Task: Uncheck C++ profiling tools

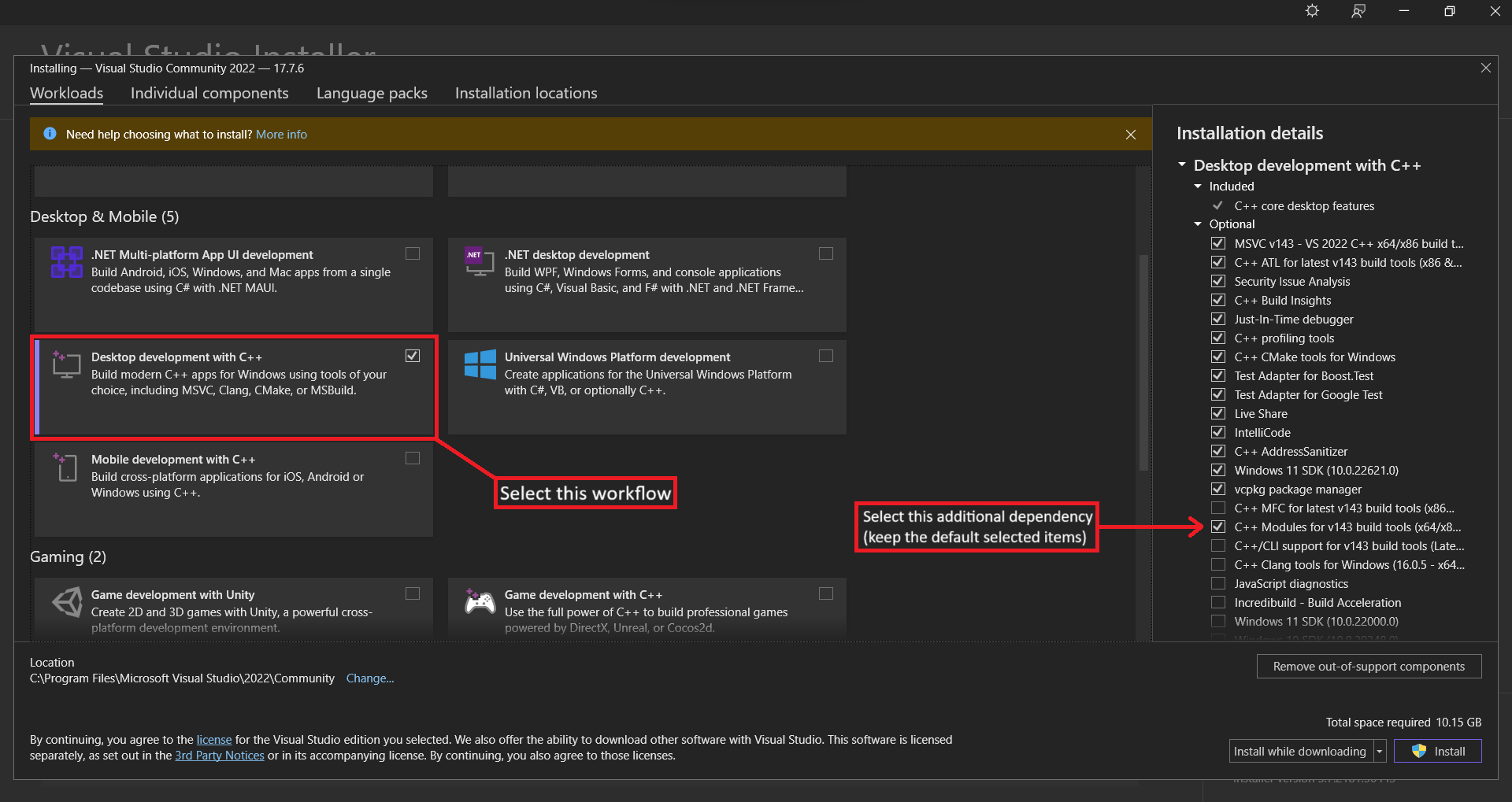Action: pyautogui.click(x=1218, y=338)
